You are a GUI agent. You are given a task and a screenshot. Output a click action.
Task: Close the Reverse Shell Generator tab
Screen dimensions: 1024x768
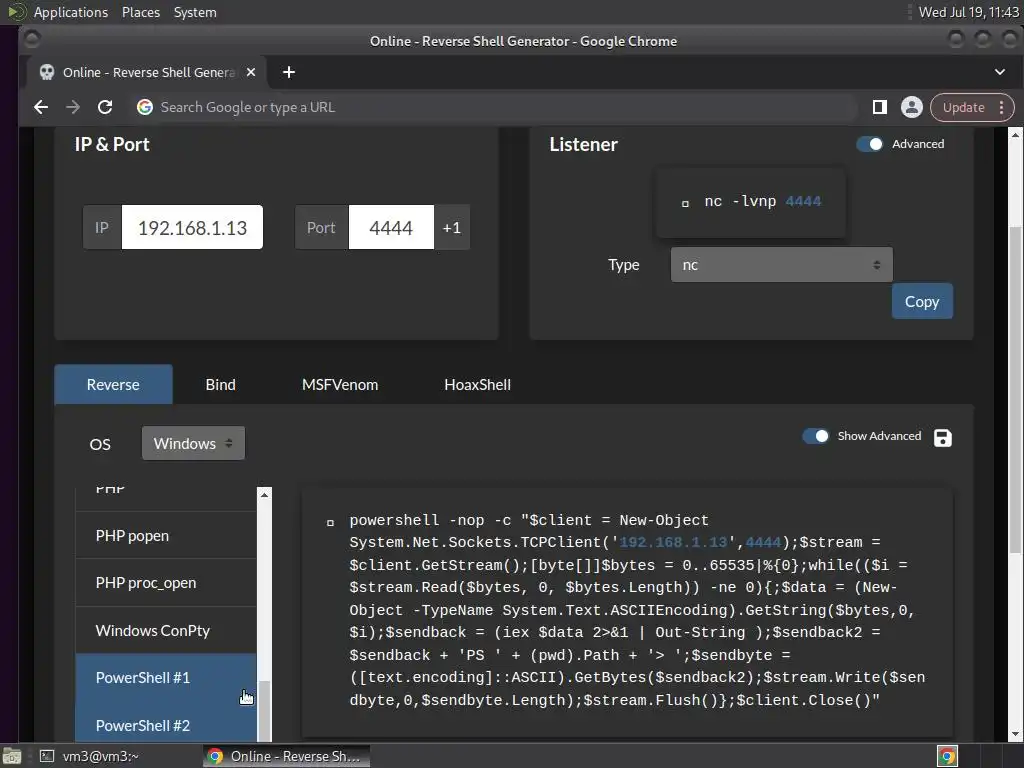click(x=251, y=72)
